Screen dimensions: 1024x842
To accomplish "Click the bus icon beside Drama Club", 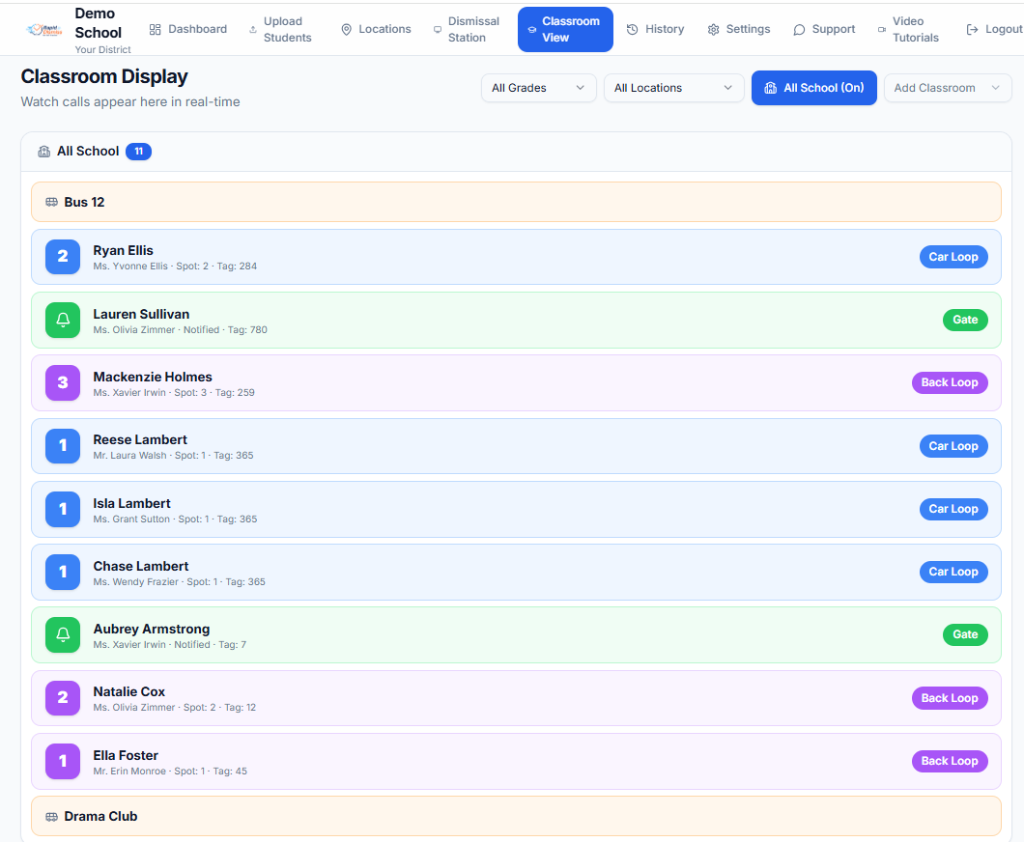I will click(x=52, y=817).
